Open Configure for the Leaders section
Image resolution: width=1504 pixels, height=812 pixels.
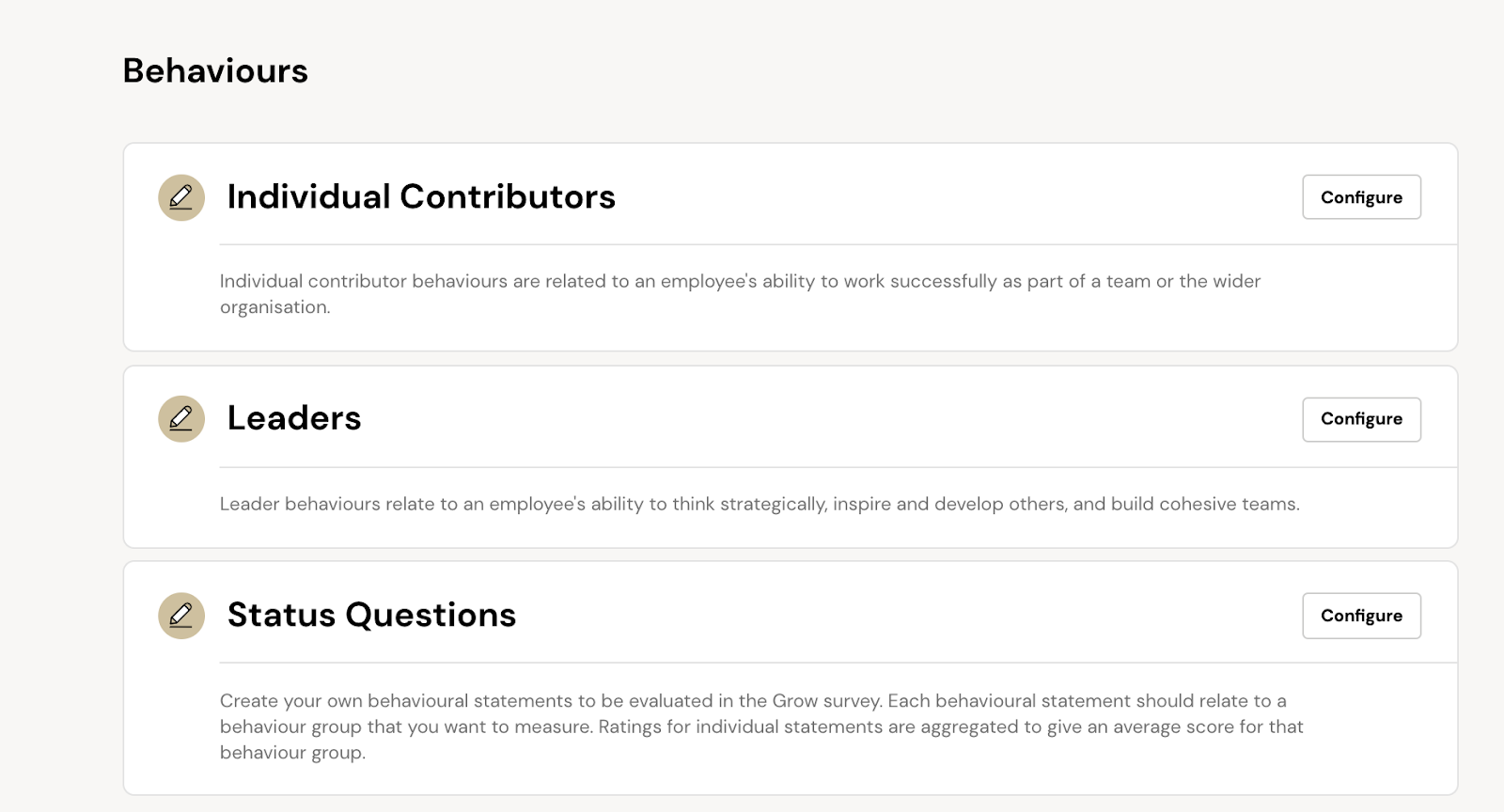tap(1361, 419)
